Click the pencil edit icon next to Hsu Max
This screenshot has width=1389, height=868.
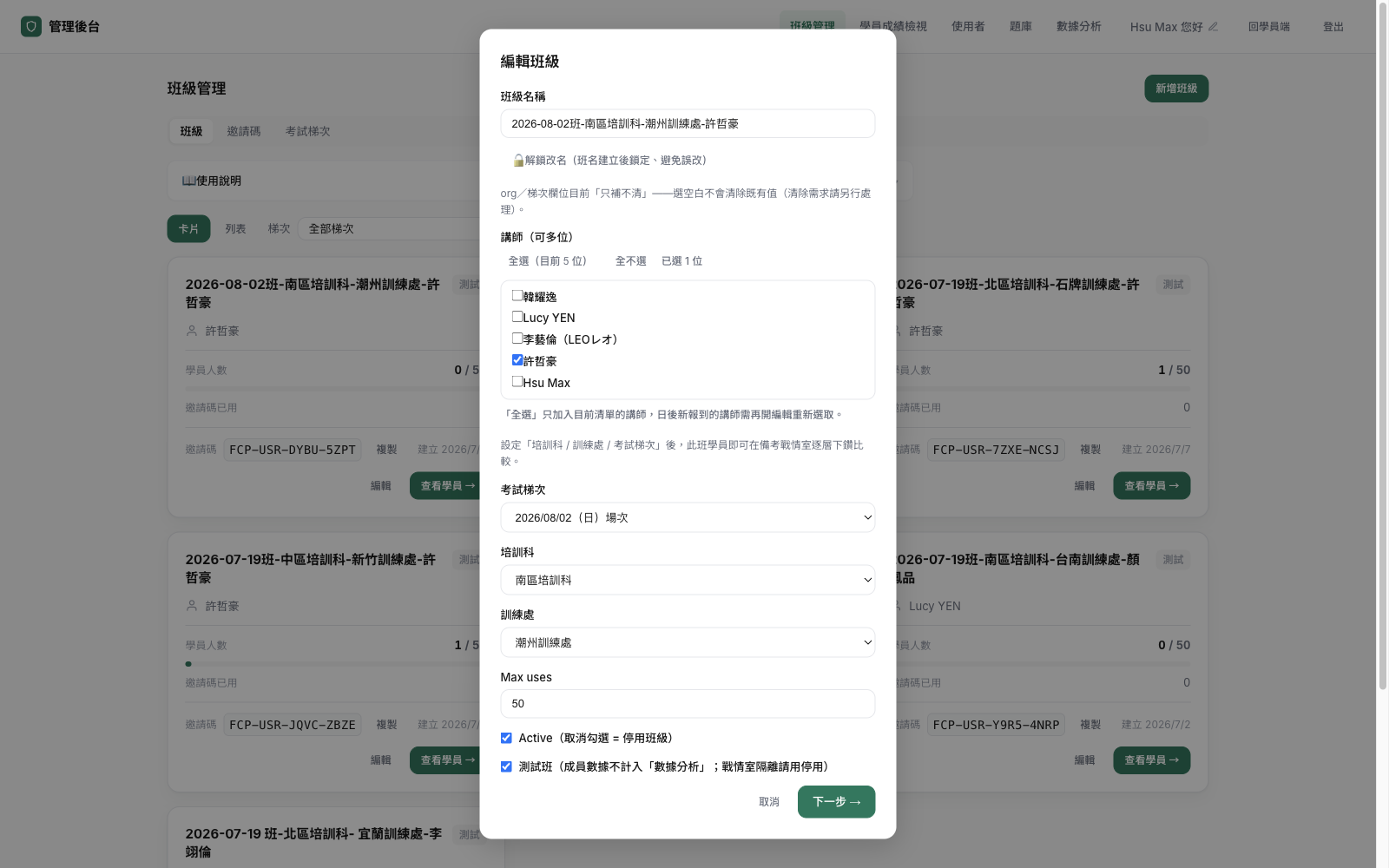click(x=1213, y=27)
